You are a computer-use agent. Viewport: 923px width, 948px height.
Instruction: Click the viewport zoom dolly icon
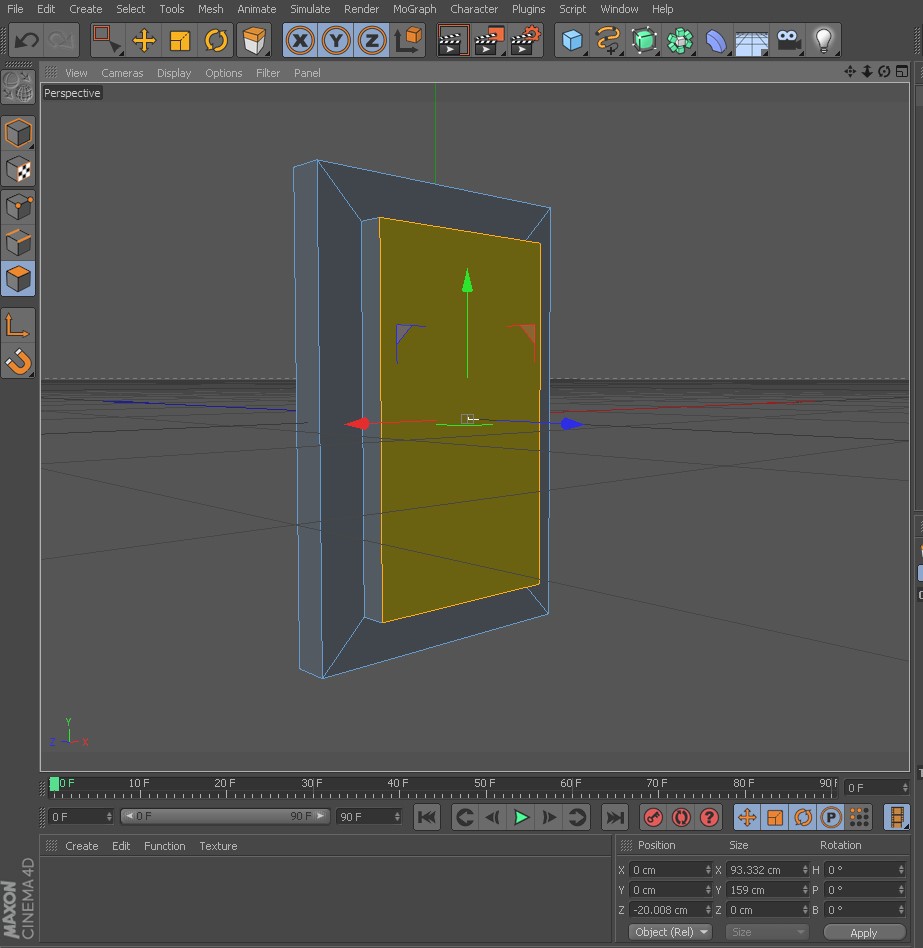[867, 72]
